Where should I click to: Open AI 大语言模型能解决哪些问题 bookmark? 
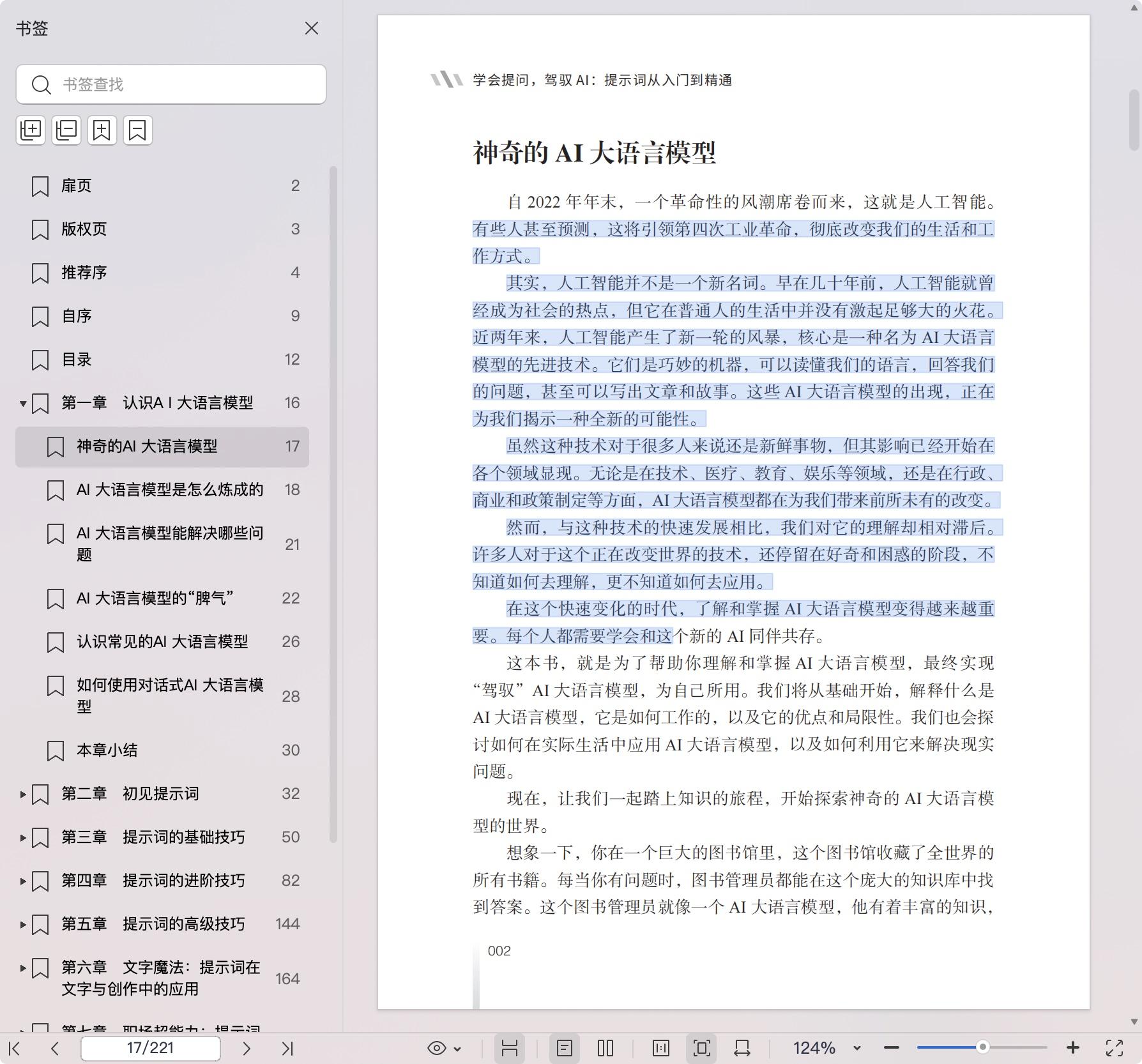[162, 544]
